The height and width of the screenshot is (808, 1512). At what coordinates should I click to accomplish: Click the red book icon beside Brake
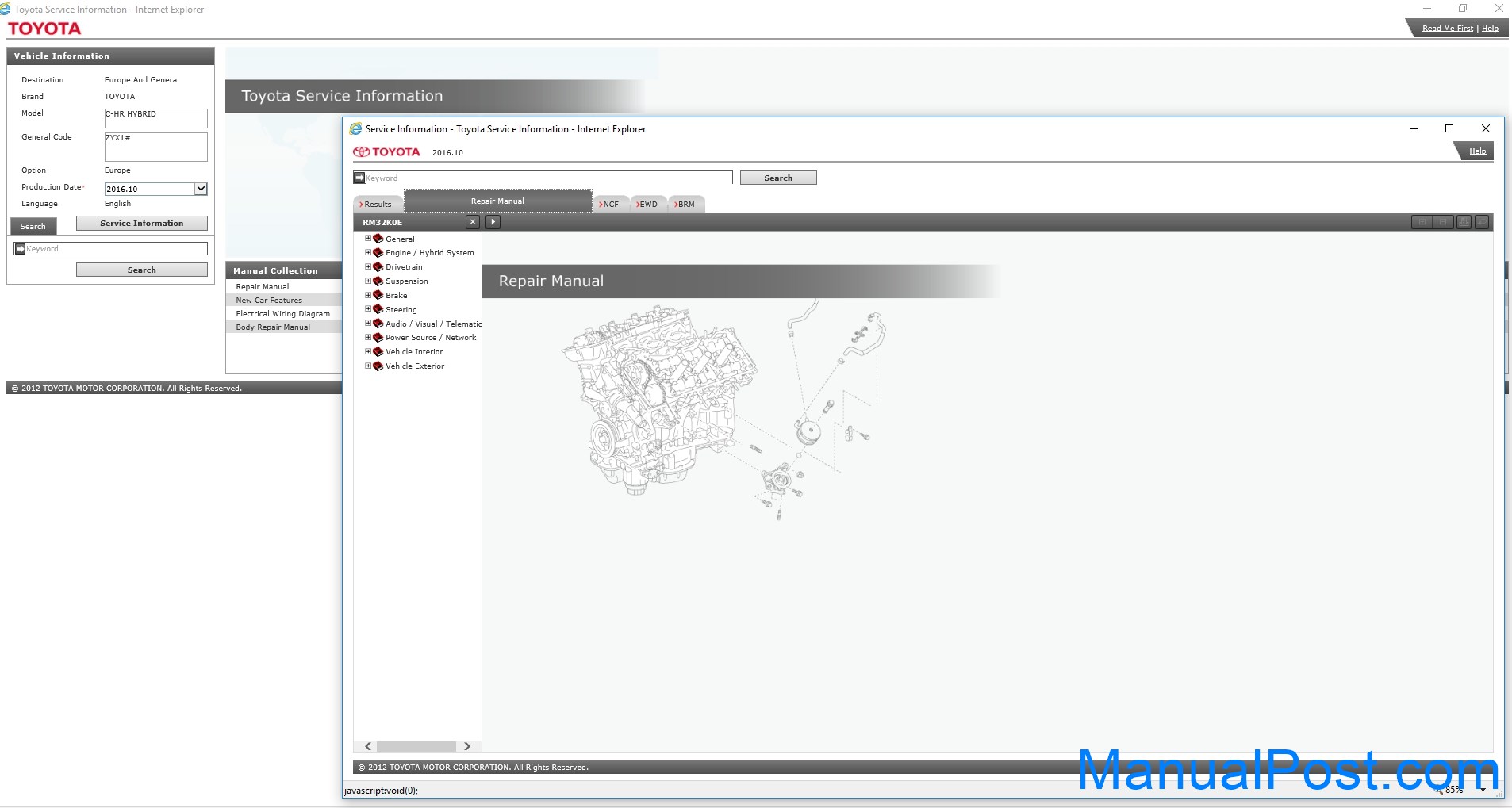point(378,295)
